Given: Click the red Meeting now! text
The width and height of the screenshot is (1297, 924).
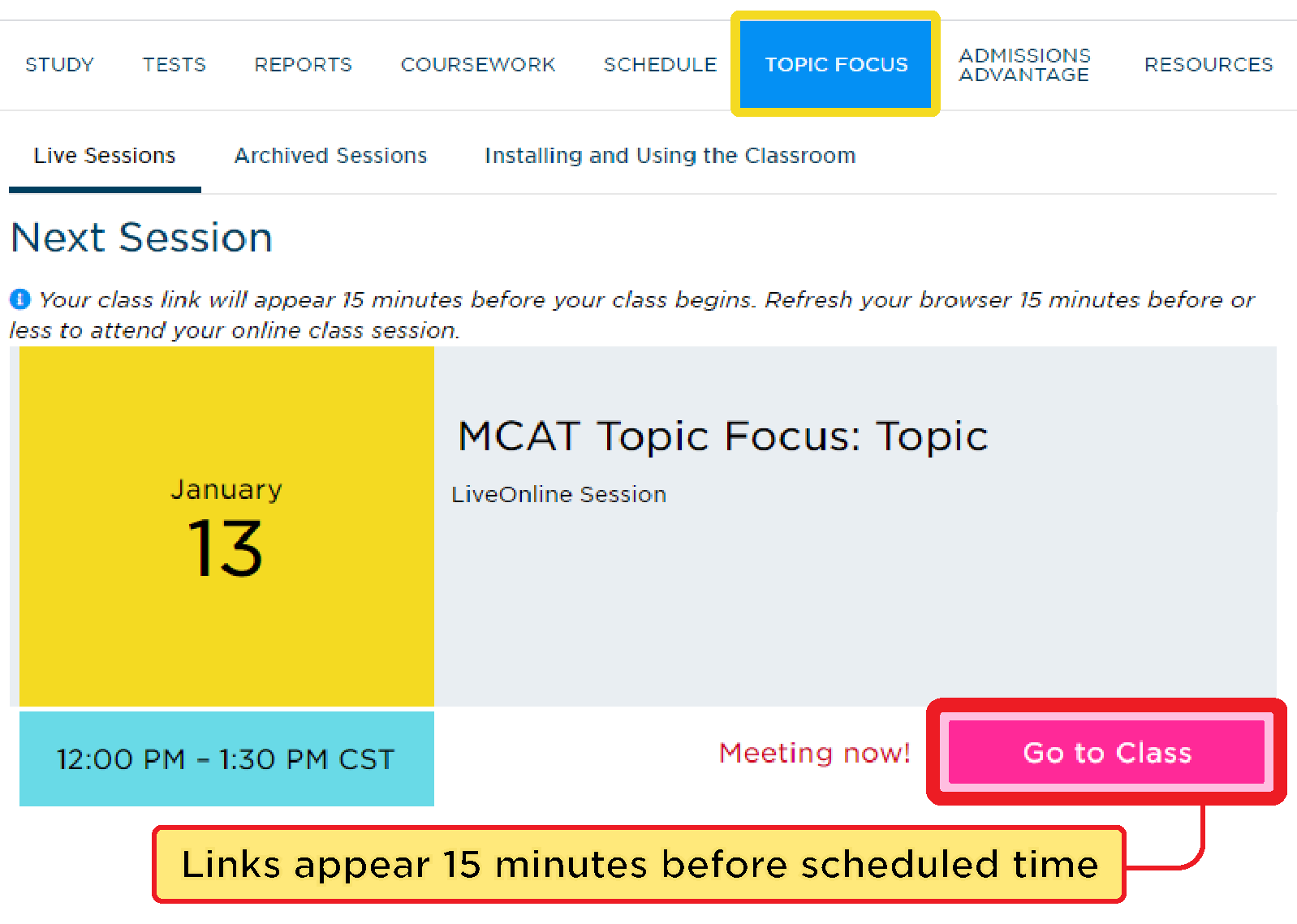Looking at the screenshot, I should [814, 753].
